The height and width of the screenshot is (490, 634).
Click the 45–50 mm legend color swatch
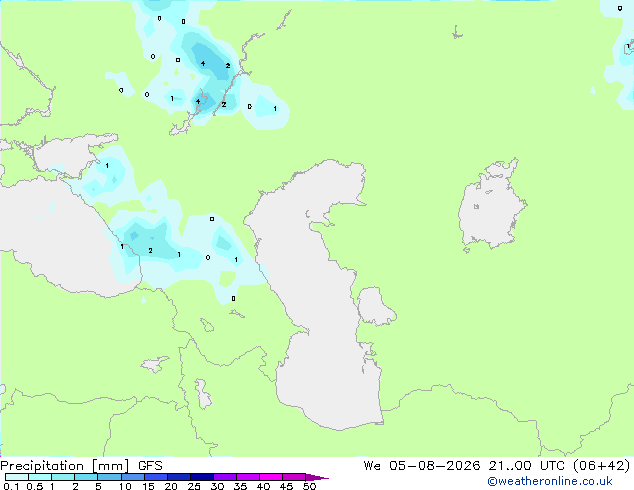tap(294, 477)
